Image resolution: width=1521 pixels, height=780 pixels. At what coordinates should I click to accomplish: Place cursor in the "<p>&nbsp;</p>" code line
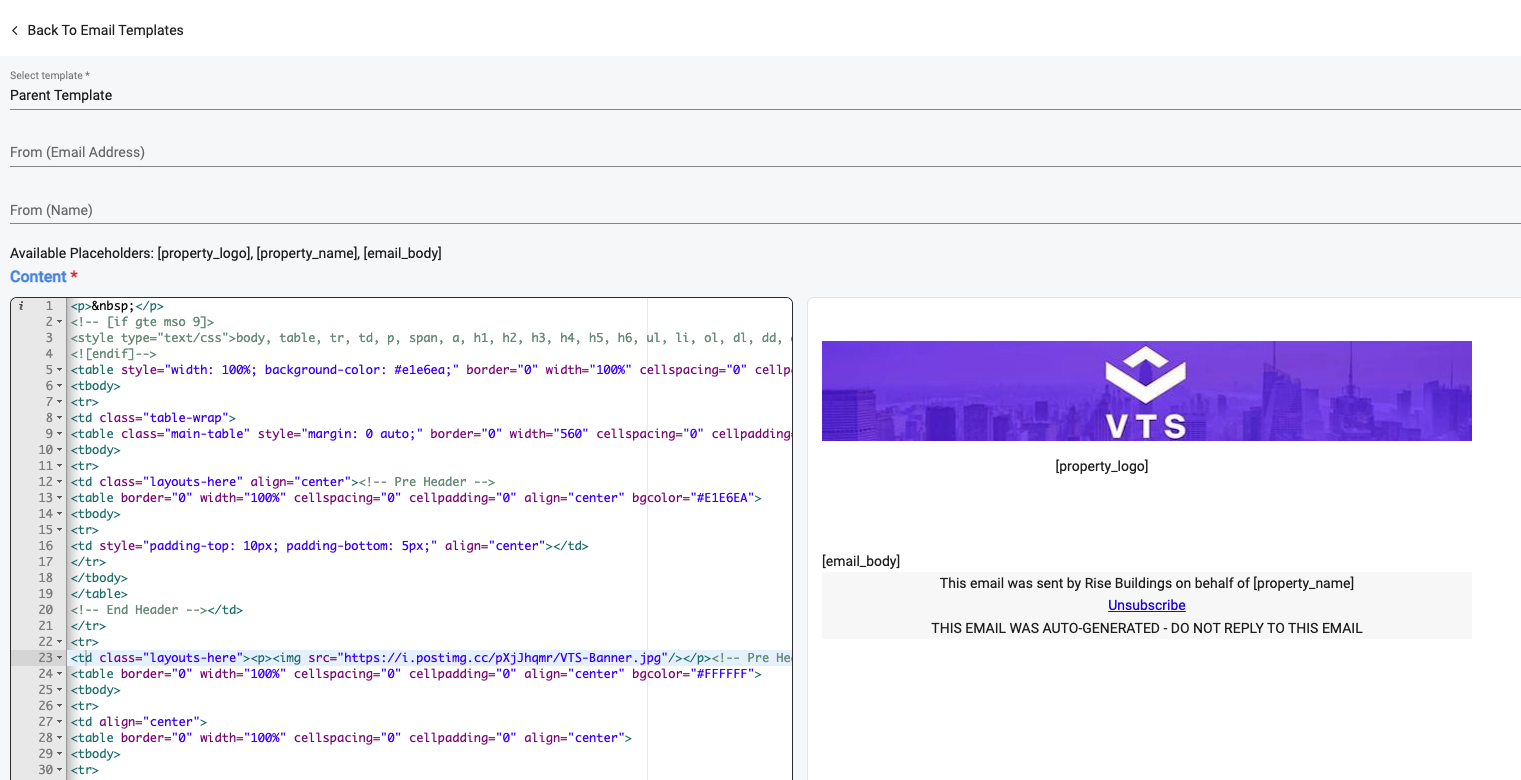pos(117,306)
